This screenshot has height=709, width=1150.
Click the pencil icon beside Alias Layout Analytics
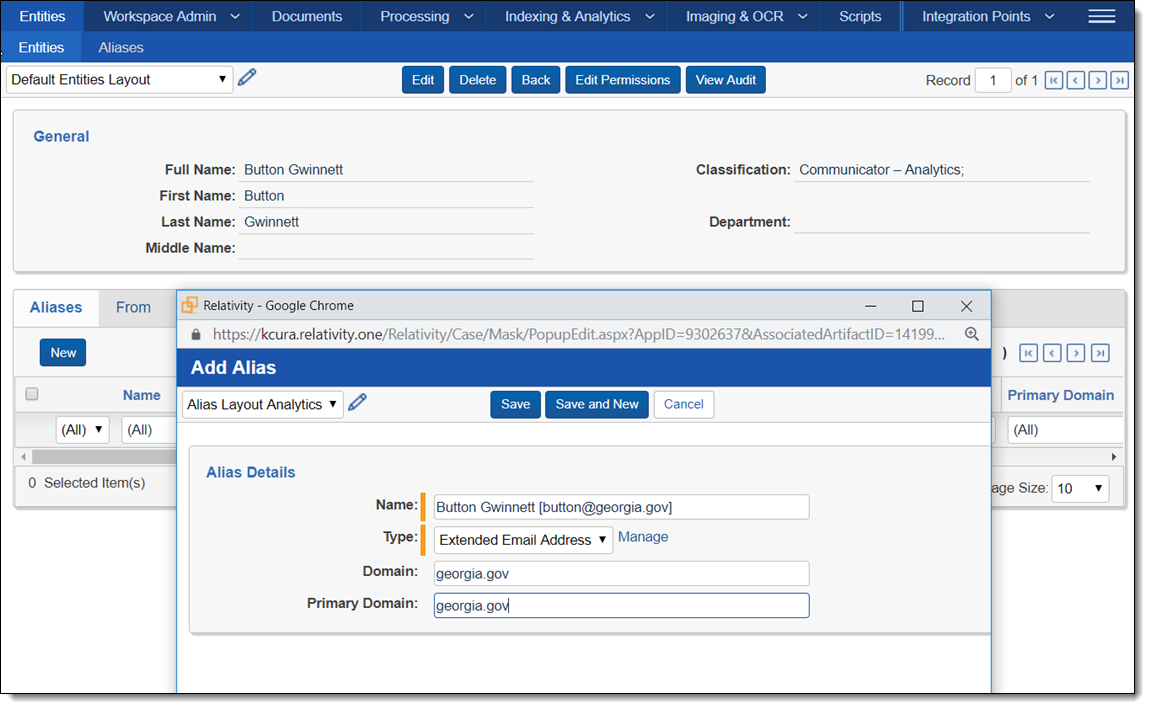pos(357,403)
